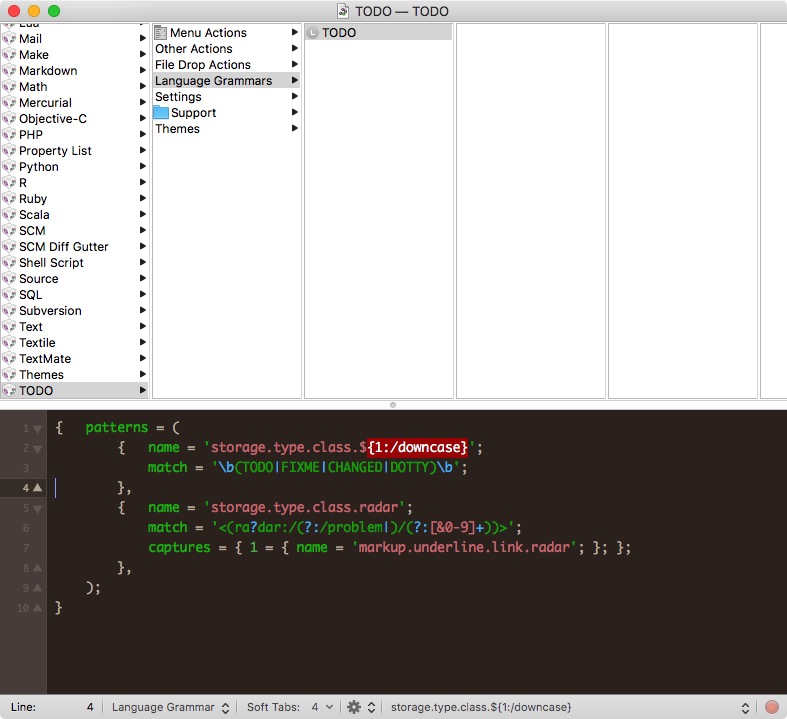Select Themes category in second column
Image resolution: width=787 pixels, height=719 pixels.
click(226, 129)
